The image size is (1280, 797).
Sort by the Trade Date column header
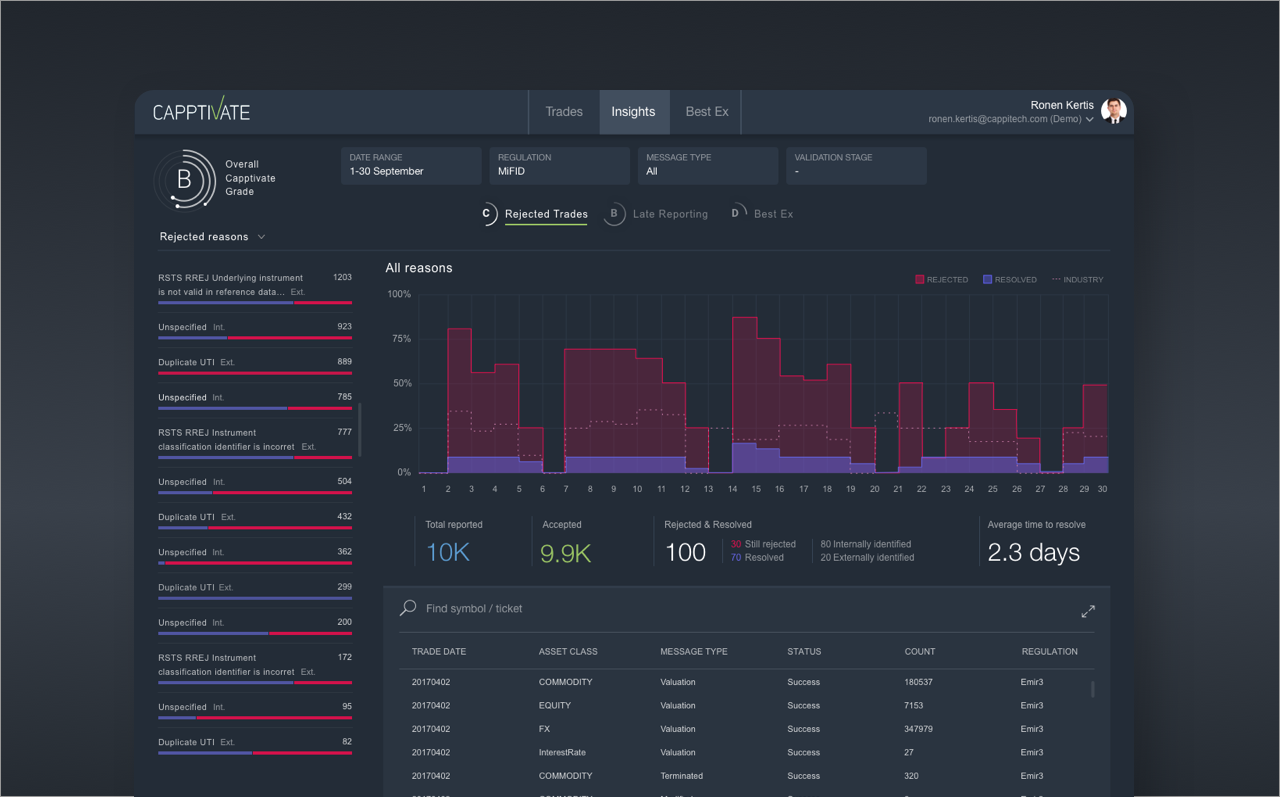pos(439,652)
